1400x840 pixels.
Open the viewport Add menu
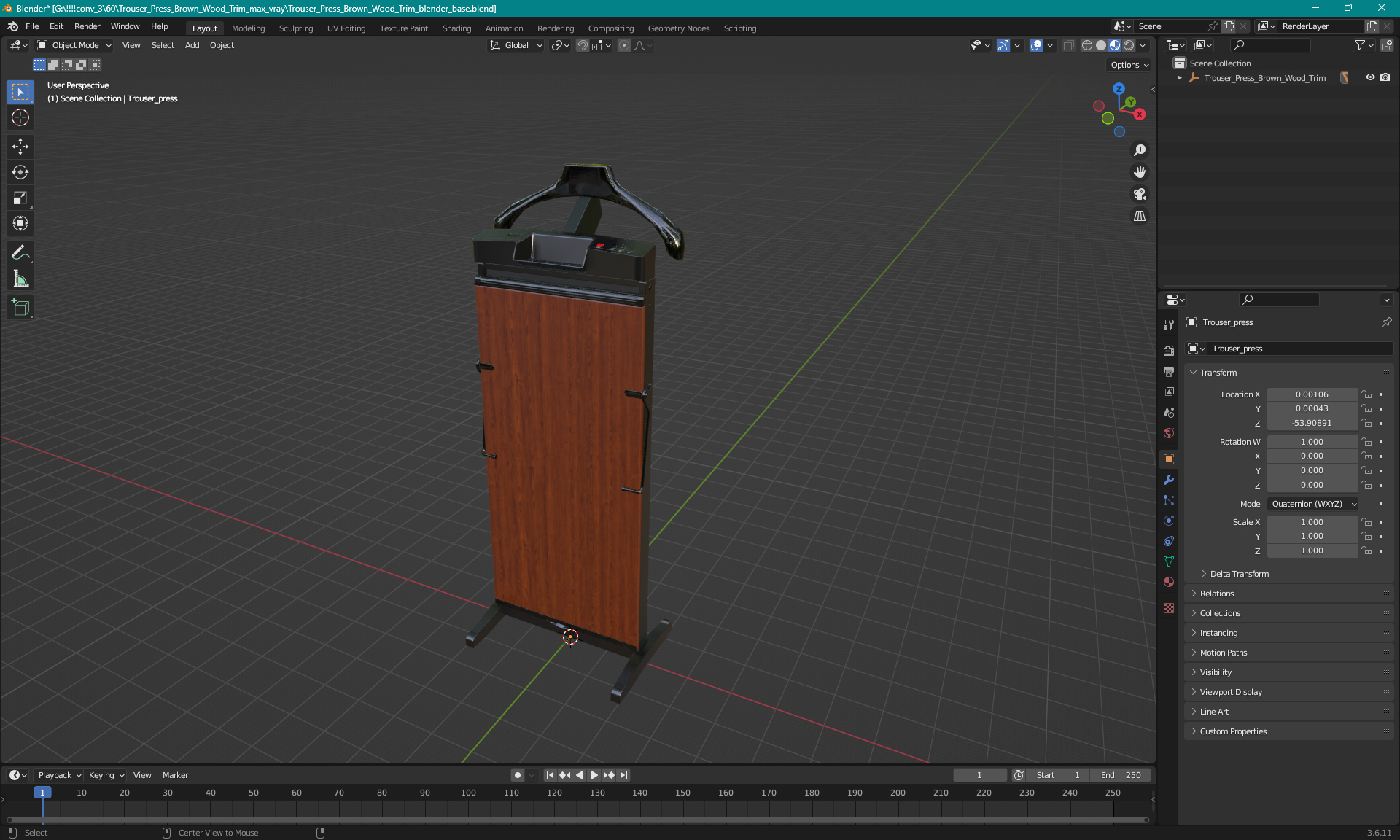click(192, 45)
